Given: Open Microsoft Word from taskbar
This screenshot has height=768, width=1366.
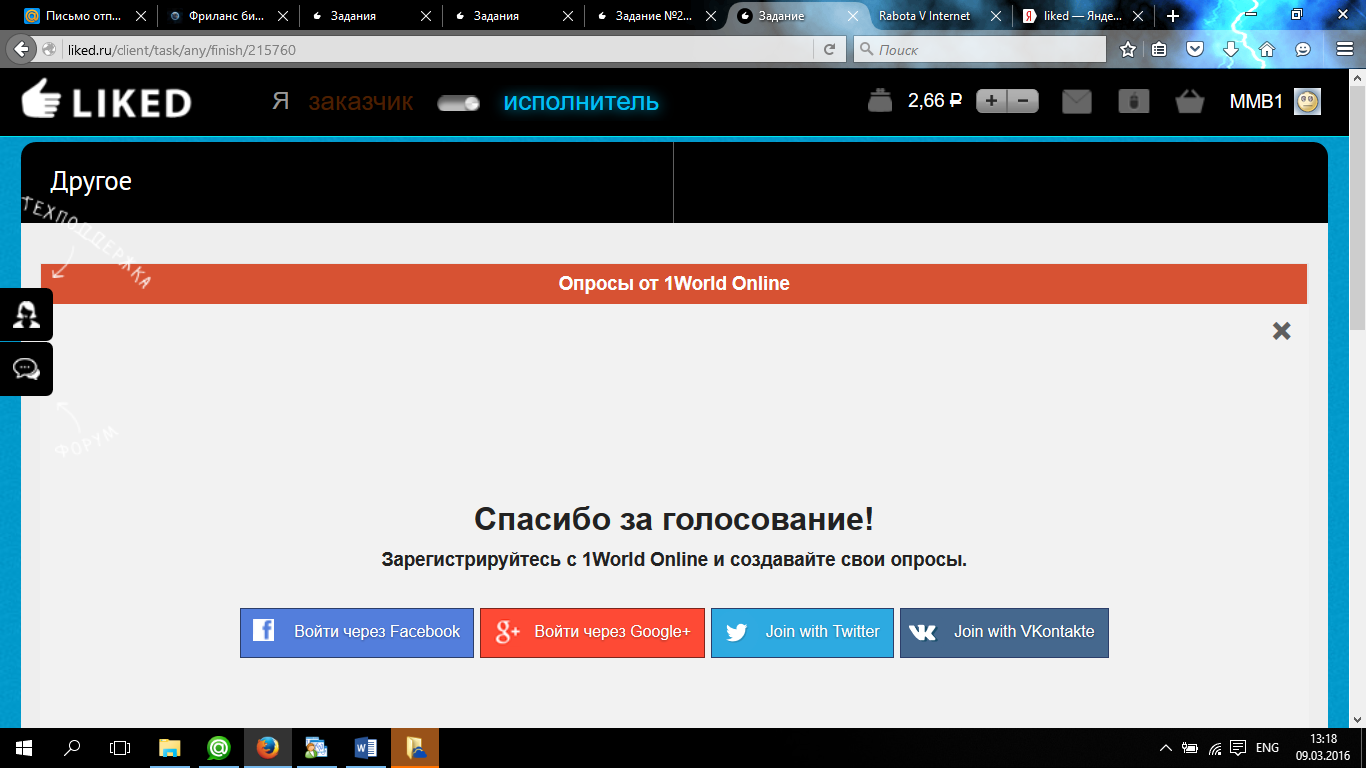Looking at the screenshot, I should click(x=365, y=748).
